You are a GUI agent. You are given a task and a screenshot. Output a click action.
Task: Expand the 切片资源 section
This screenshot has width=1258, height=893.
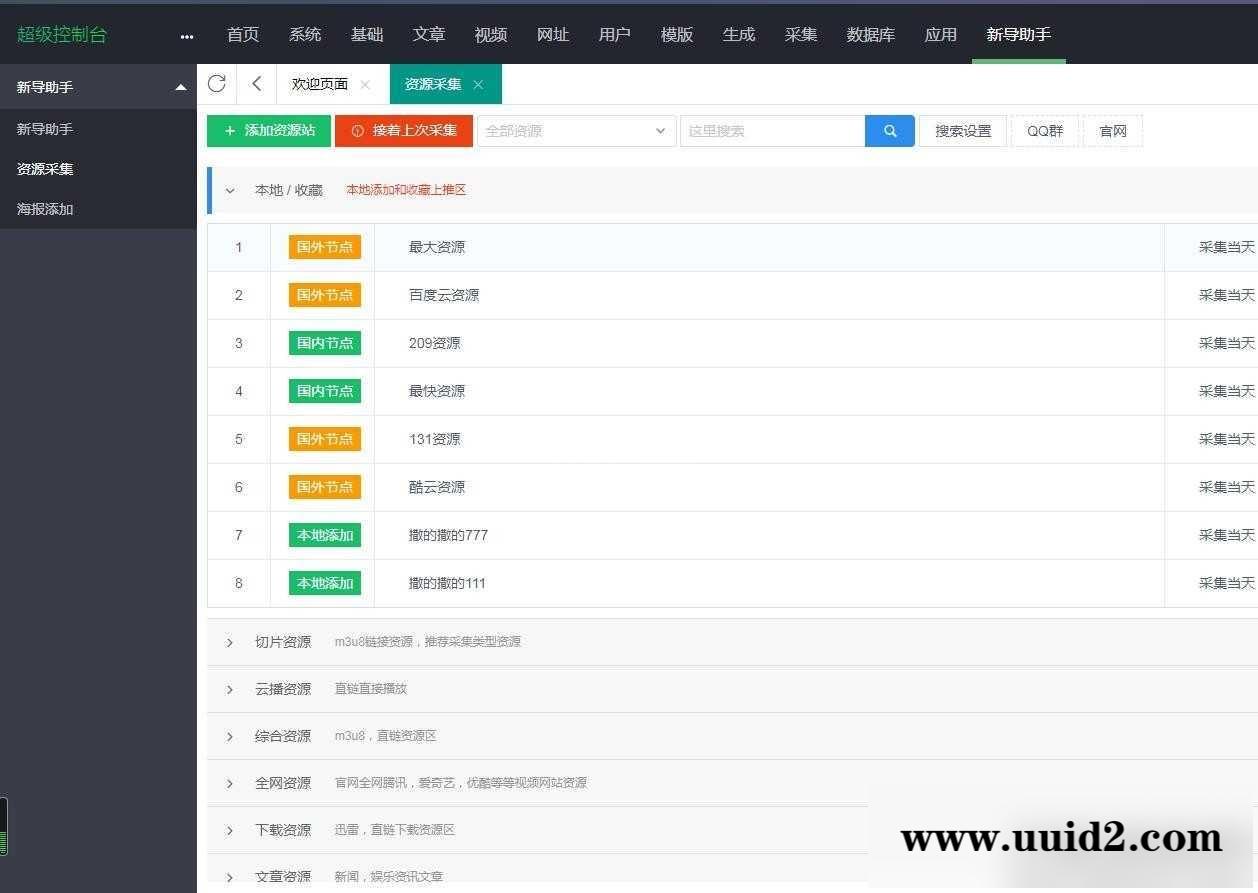230,642
